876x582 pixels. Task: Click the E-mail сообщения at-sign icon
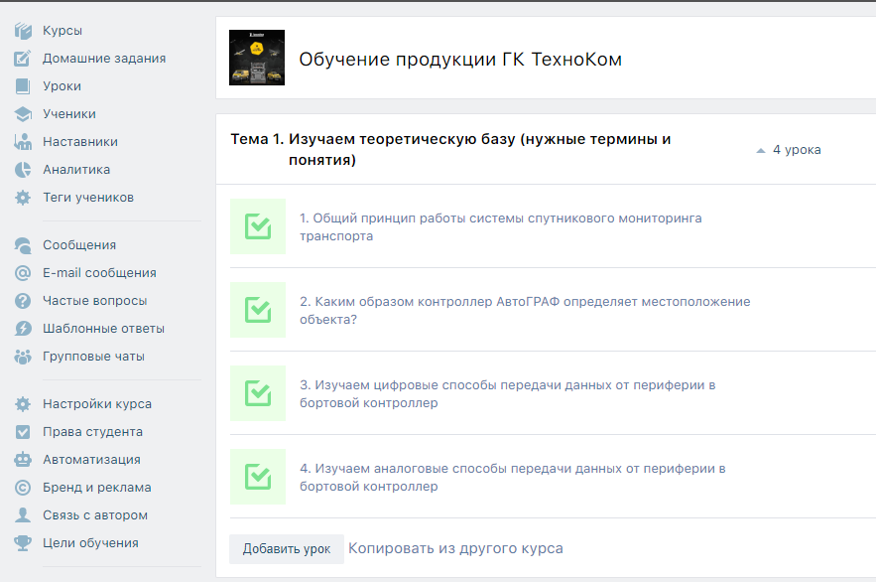23,273
